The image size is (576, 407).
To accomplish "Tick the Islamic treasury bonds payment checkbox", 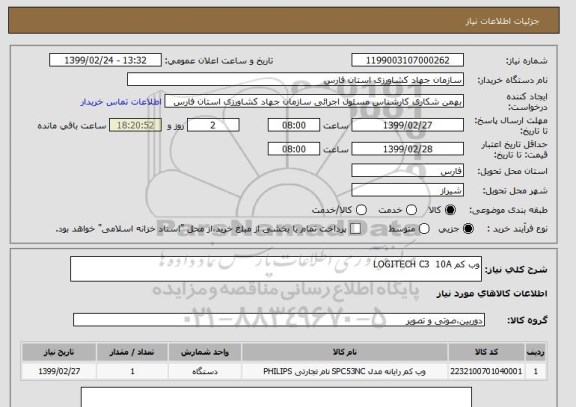I will pos(355,228).
